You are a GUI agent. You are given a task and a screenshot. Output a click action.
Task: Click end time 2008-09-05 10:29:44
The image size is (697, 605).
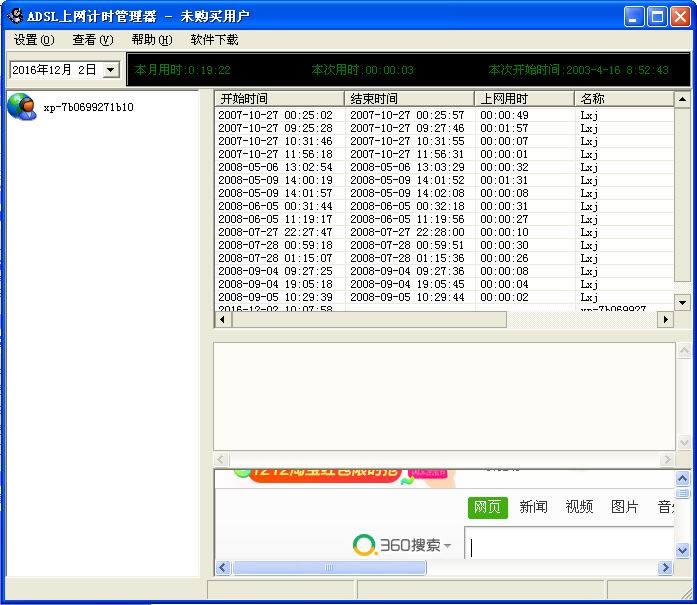[x=407, y=297]
